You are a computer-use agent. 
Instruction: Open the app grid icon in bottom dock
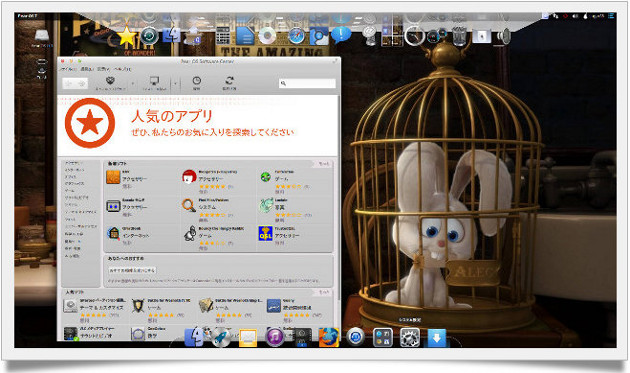(x=382, y=337)
